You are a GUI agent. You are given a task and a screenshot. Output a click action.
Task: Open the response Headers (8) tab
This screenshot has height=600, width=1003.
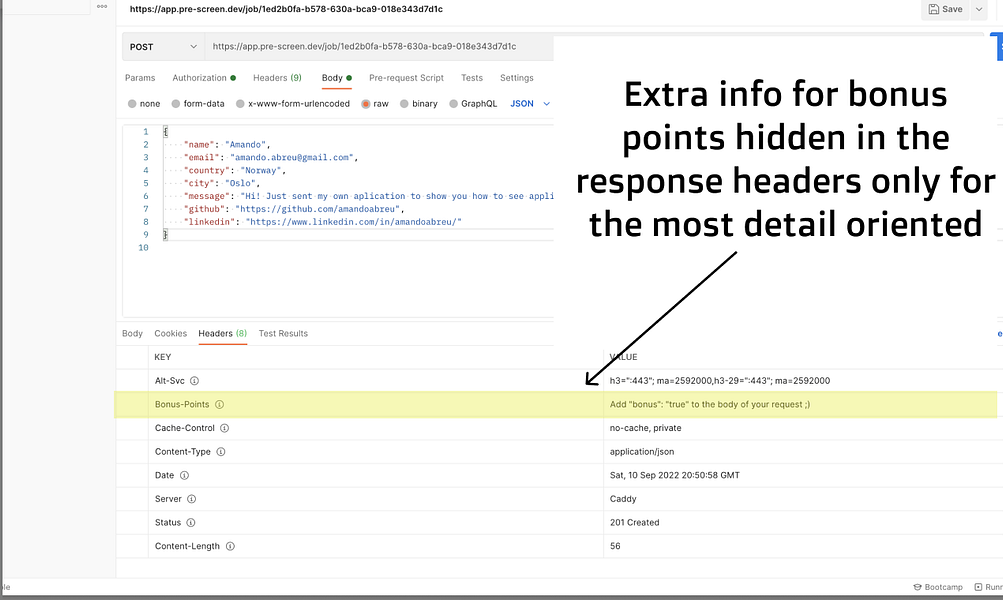(x=223, y=333)
